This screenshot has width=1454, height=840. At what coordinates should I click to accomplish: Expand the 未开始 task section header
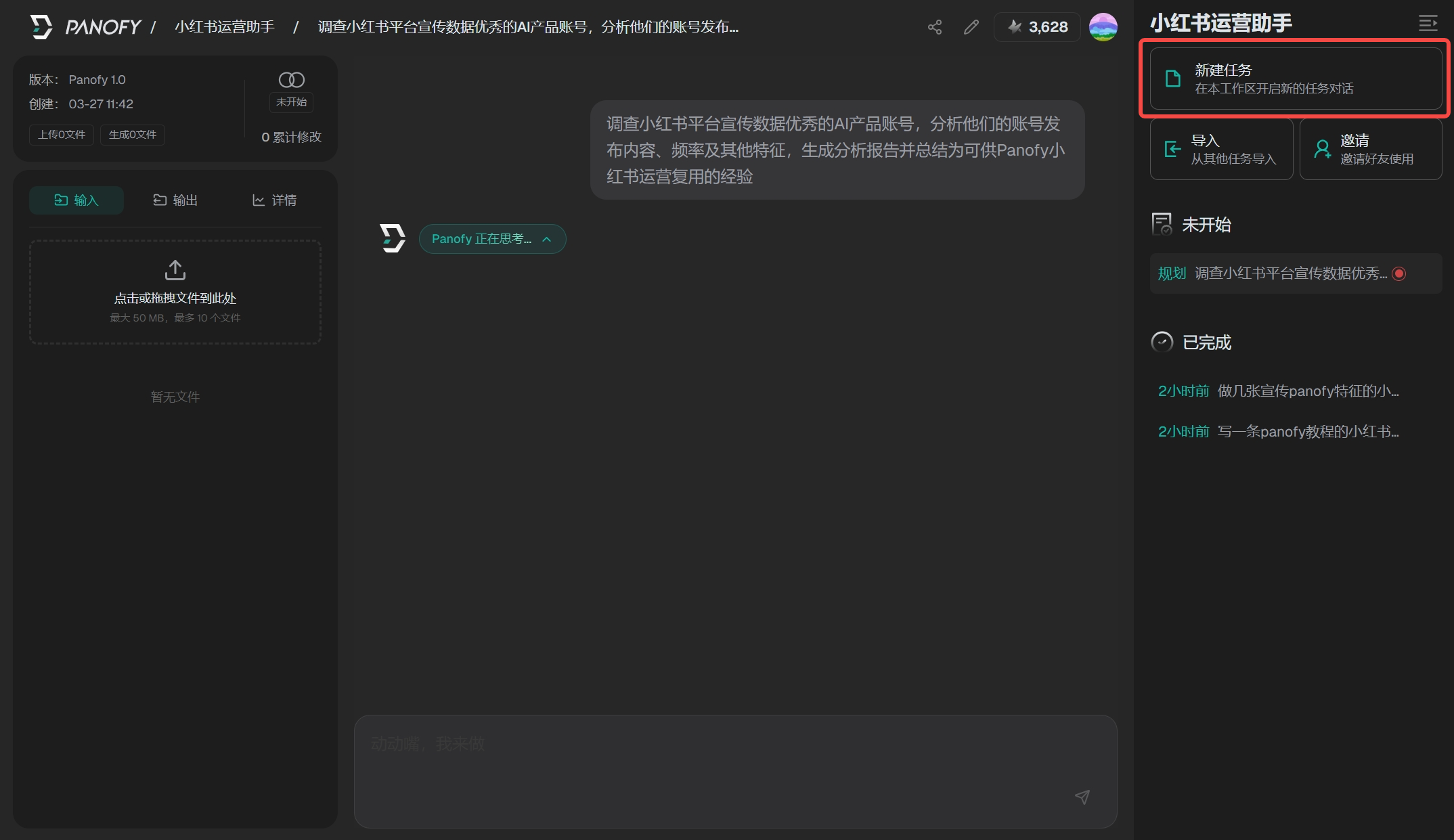[1206, 224]
